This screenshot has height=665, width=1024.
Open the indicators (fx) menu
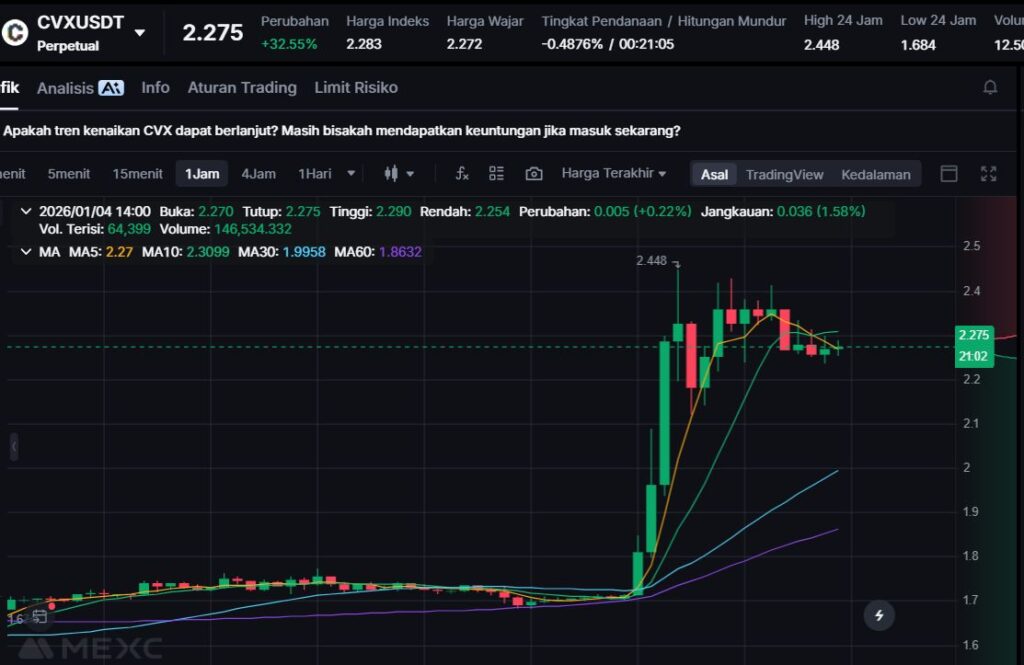point(462,174)
